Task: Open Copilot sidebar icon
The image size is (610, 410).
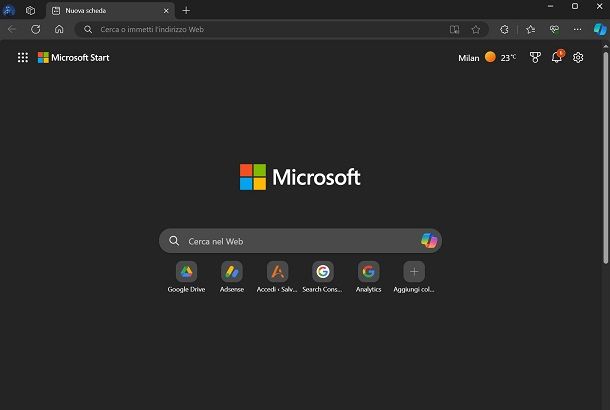Action: 600,30
